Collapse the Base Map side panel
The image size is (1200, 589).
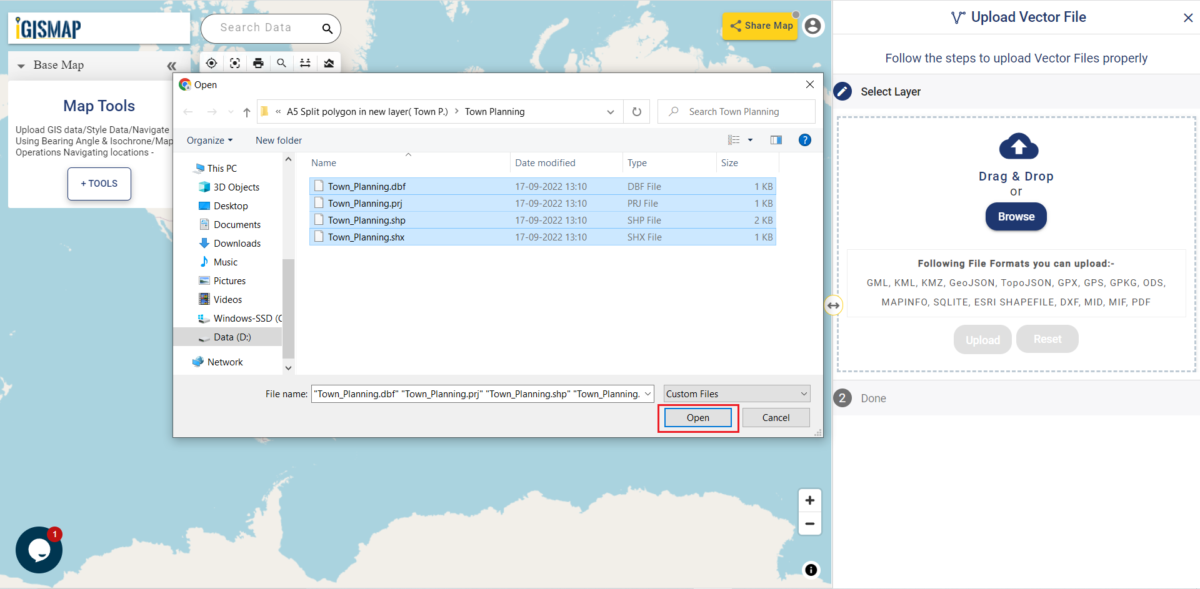coord(172,66)
